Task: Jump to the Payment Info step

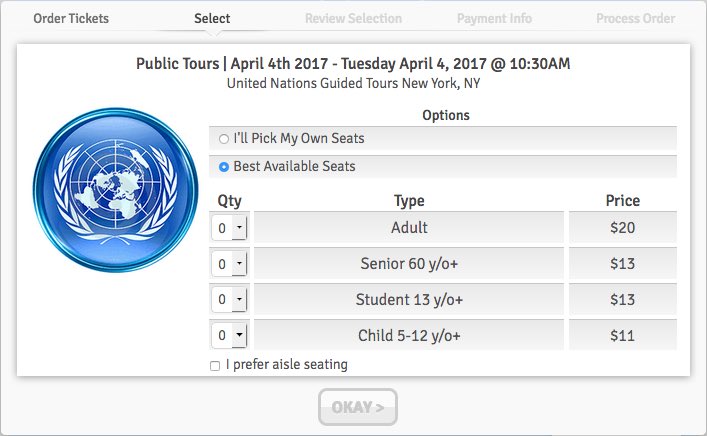Action: coord(494,18)
